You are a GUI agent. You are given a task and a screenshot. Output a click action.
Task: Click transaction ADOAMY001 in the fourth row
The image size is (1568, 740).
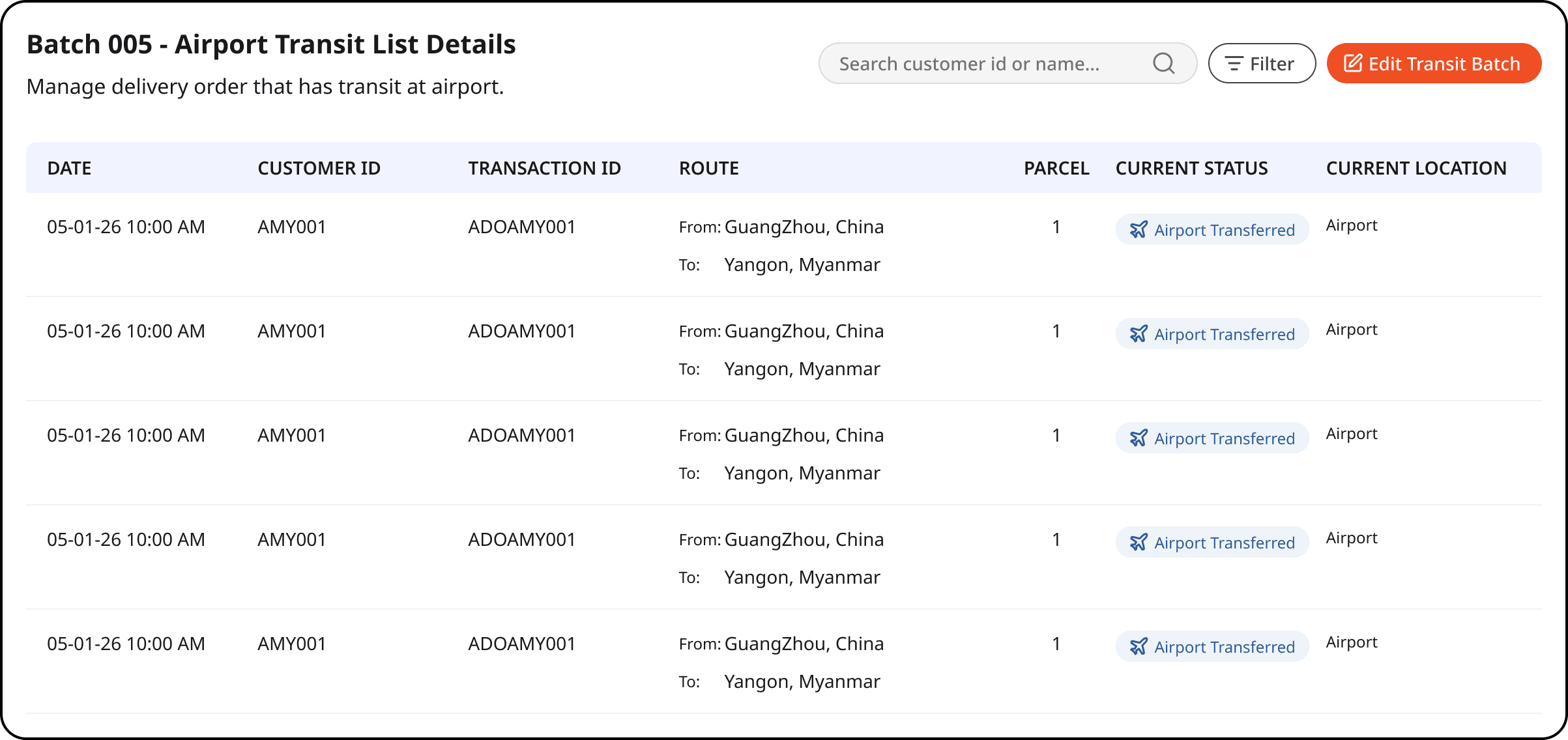click(x=521, y=539)
